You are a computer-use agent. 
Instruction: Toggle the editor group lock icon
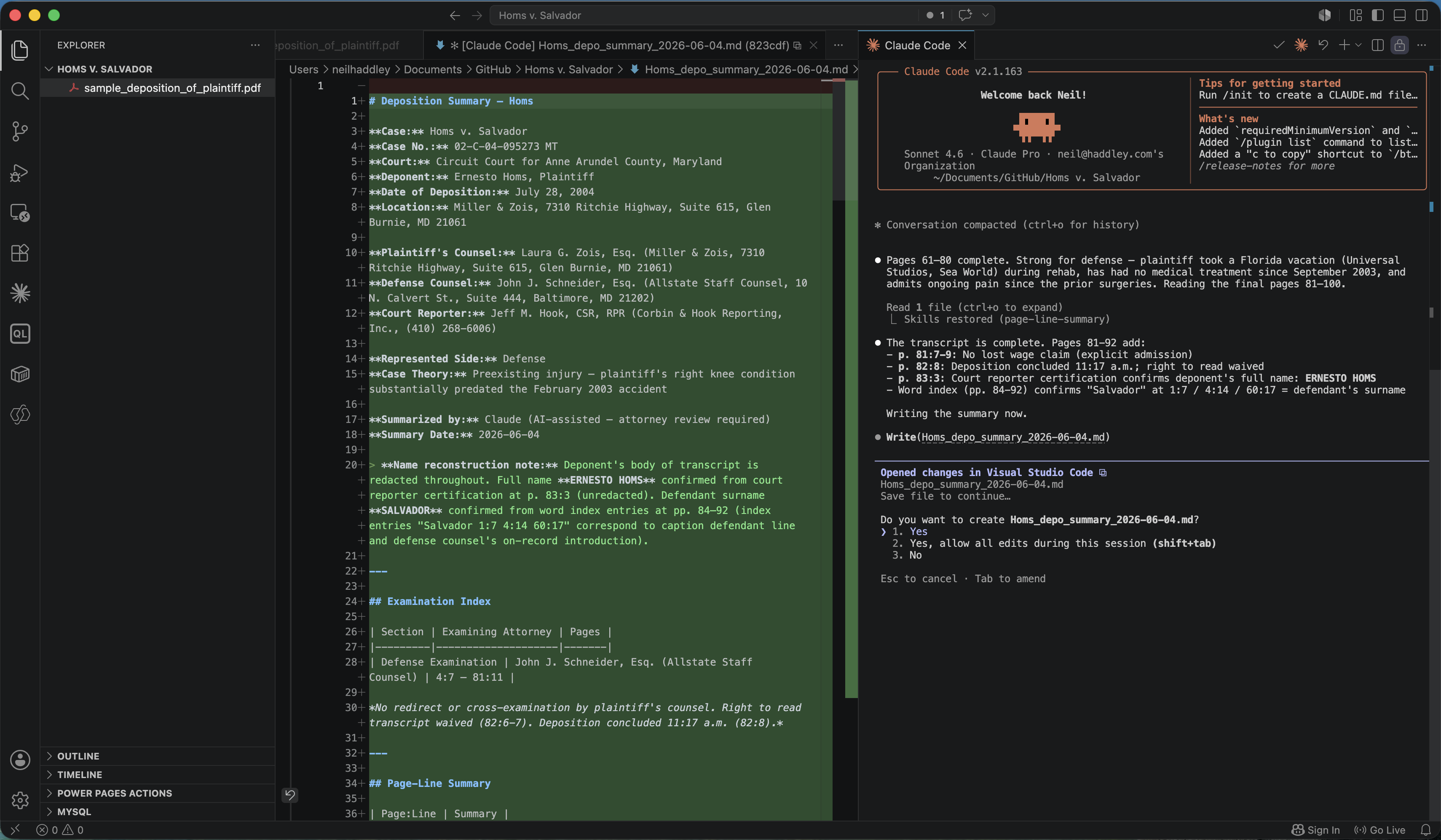[1399, 45]
